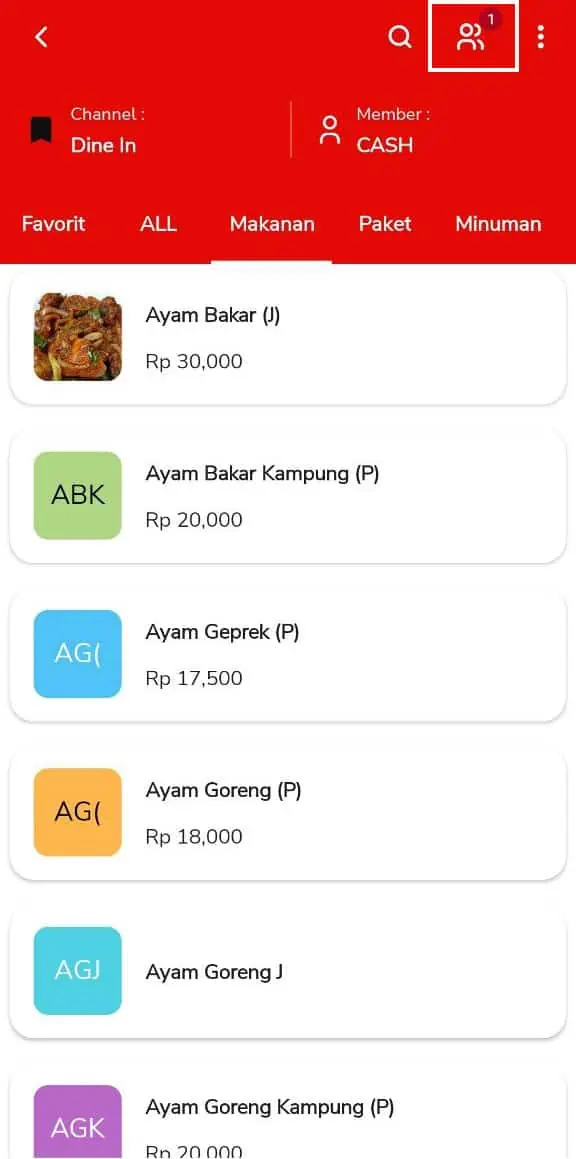Screen dimensions: 576x1159
Task: Change the CASH member selection
Action: click(384, 145)
